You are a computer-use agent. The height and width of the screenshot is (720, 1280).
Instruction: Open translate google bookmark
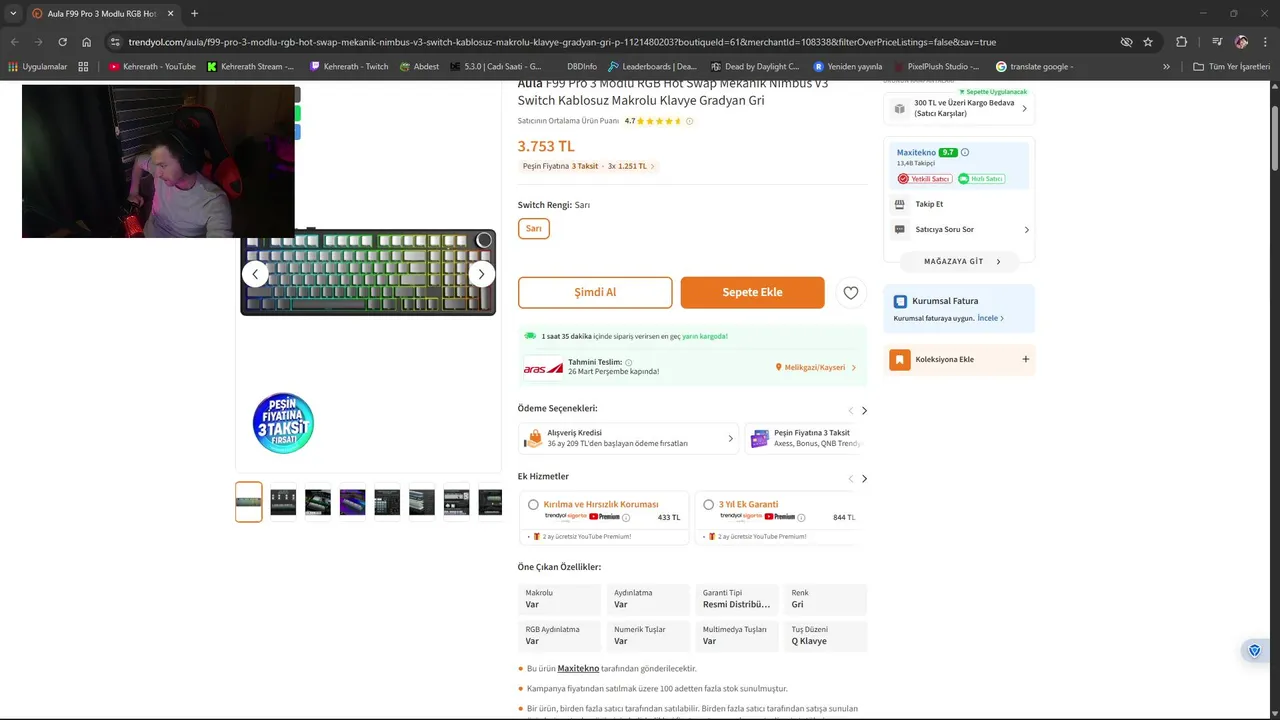click(x=1035, y=66)
